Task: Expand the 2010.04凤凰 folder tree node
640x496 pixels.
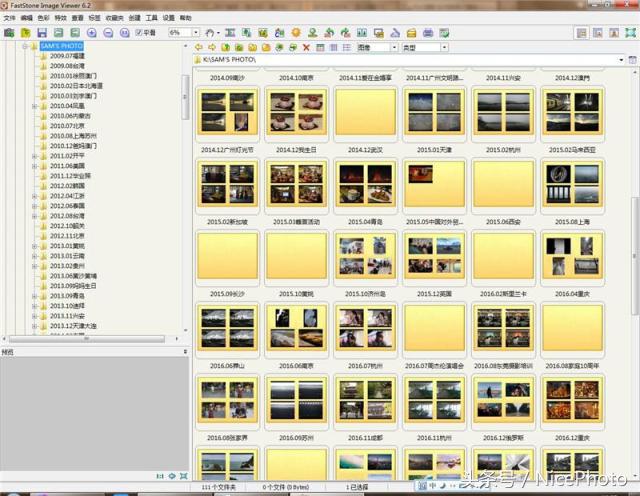Action: 34,105
